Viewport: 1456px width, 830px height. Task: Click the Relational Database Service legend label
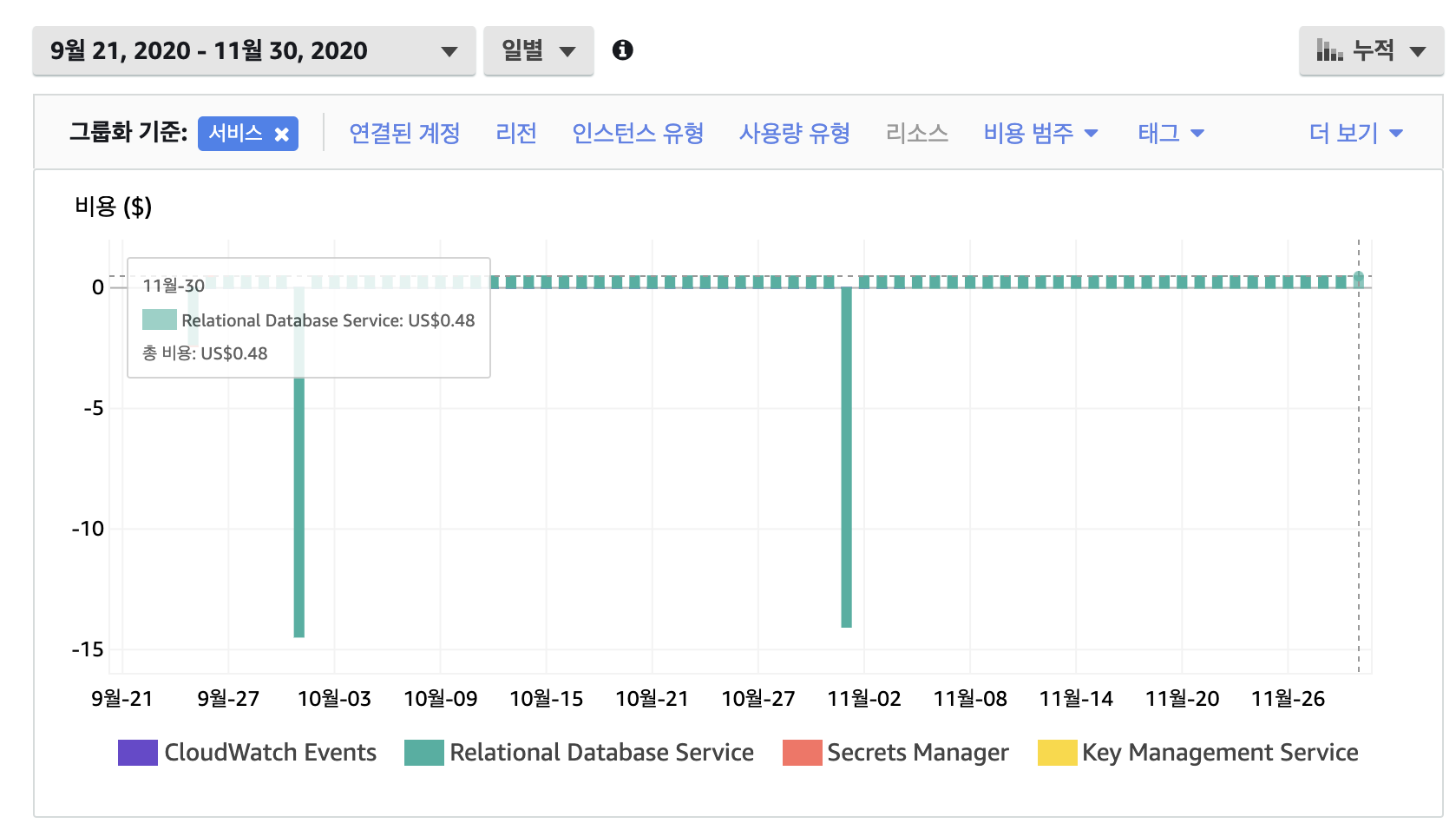(602, 753)
